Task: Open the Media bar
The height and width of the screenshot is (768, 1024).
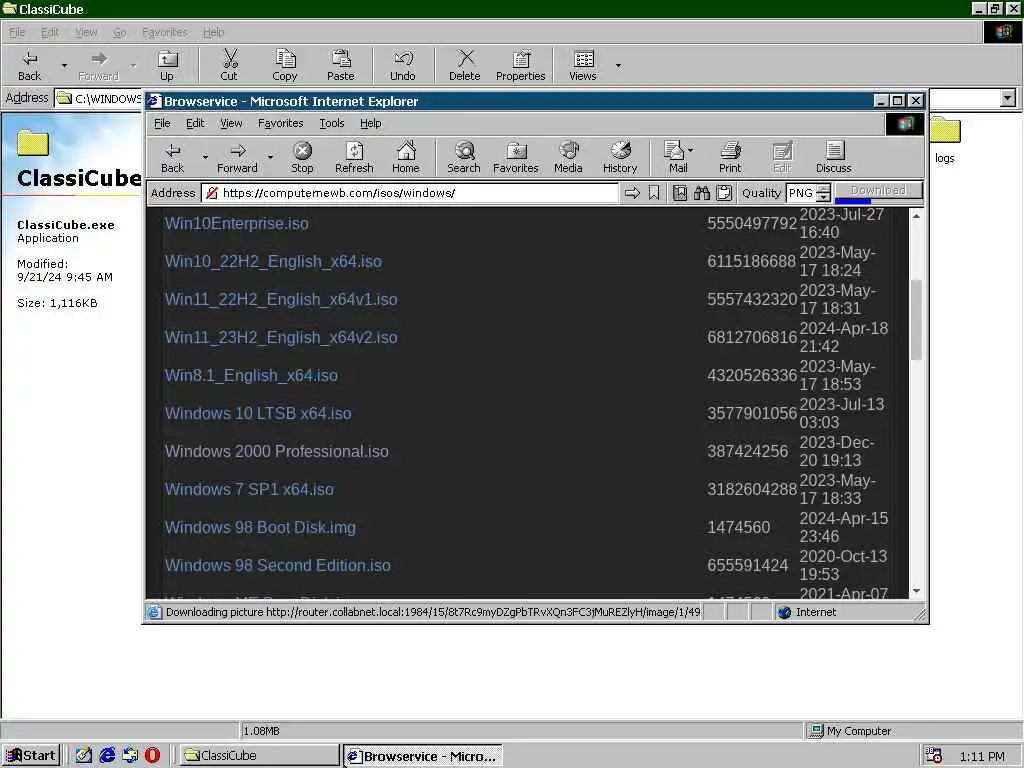Action: (x=568, y=158)
